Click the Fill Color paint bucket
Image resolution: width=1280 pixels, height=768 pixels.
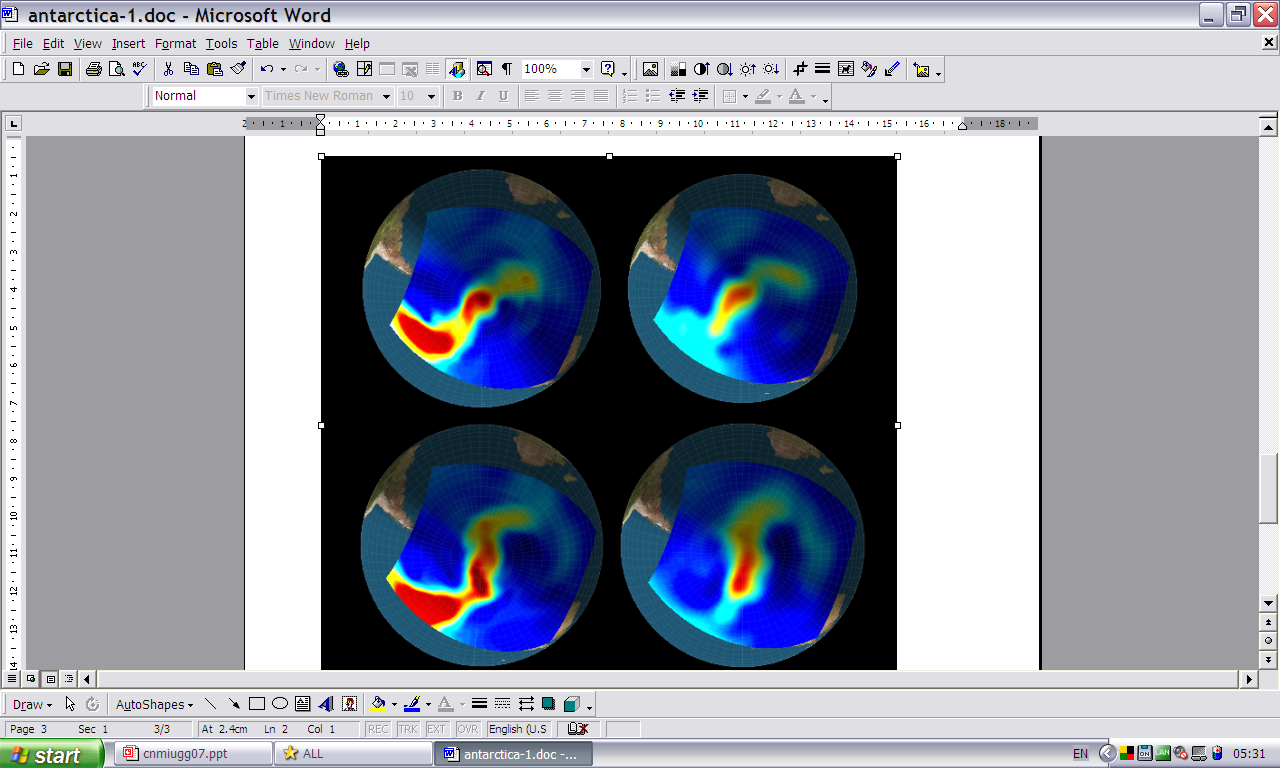click(x=378, y=704)
